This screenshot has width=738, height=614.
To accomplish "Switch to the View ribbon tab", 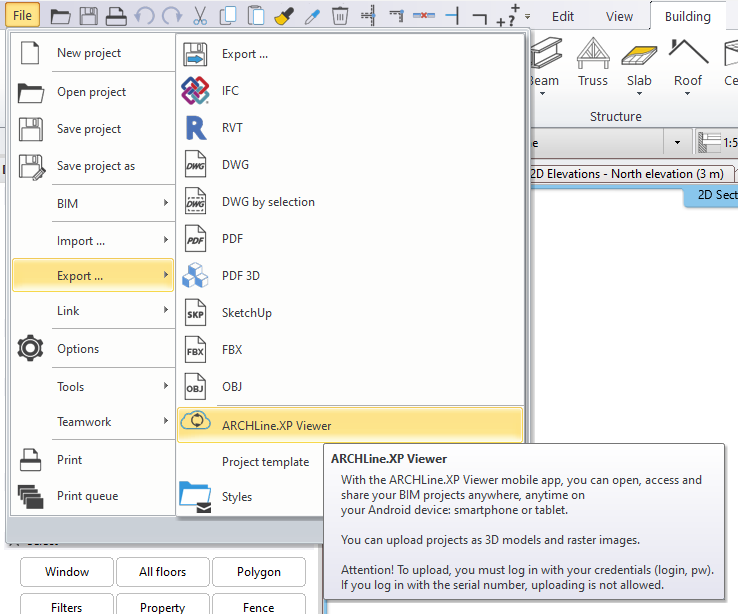I will pyautogui.click(x=619, y=16).
